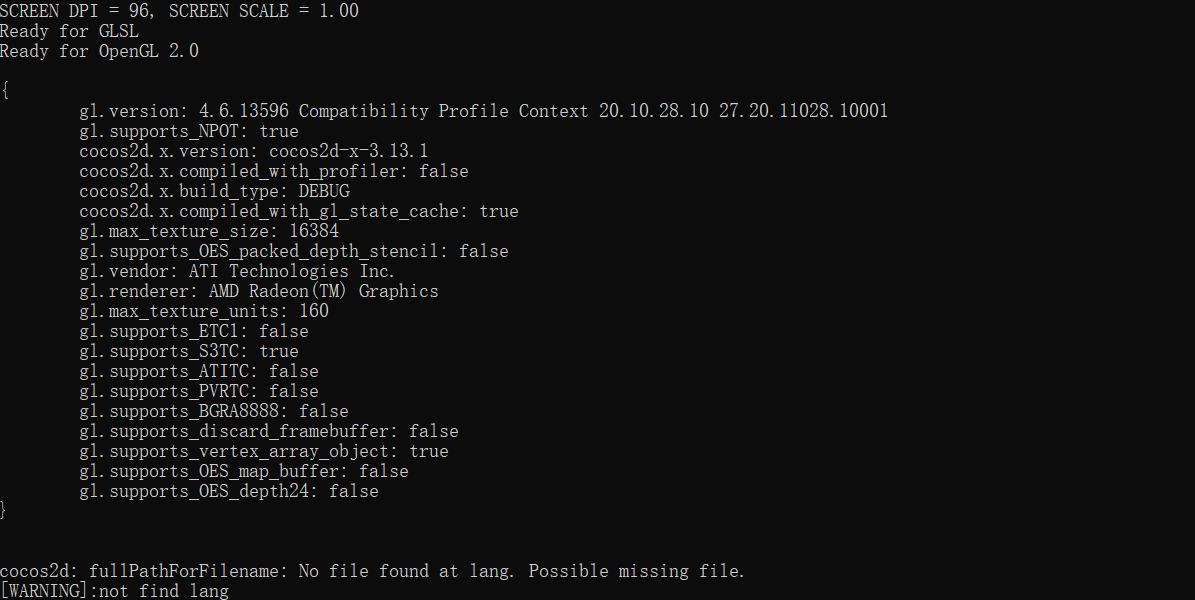Click the compiled_with_profiler line
This screenshot has width=1195, height=600.
coord(273,171)
